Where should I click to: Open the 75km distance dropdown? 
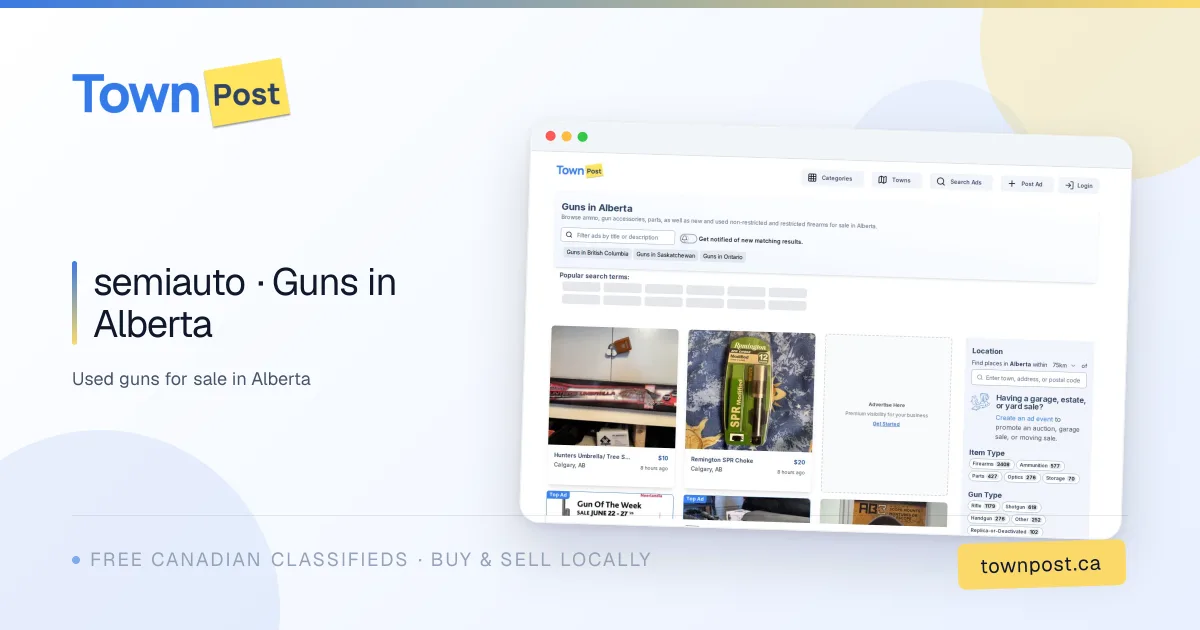1063,366
